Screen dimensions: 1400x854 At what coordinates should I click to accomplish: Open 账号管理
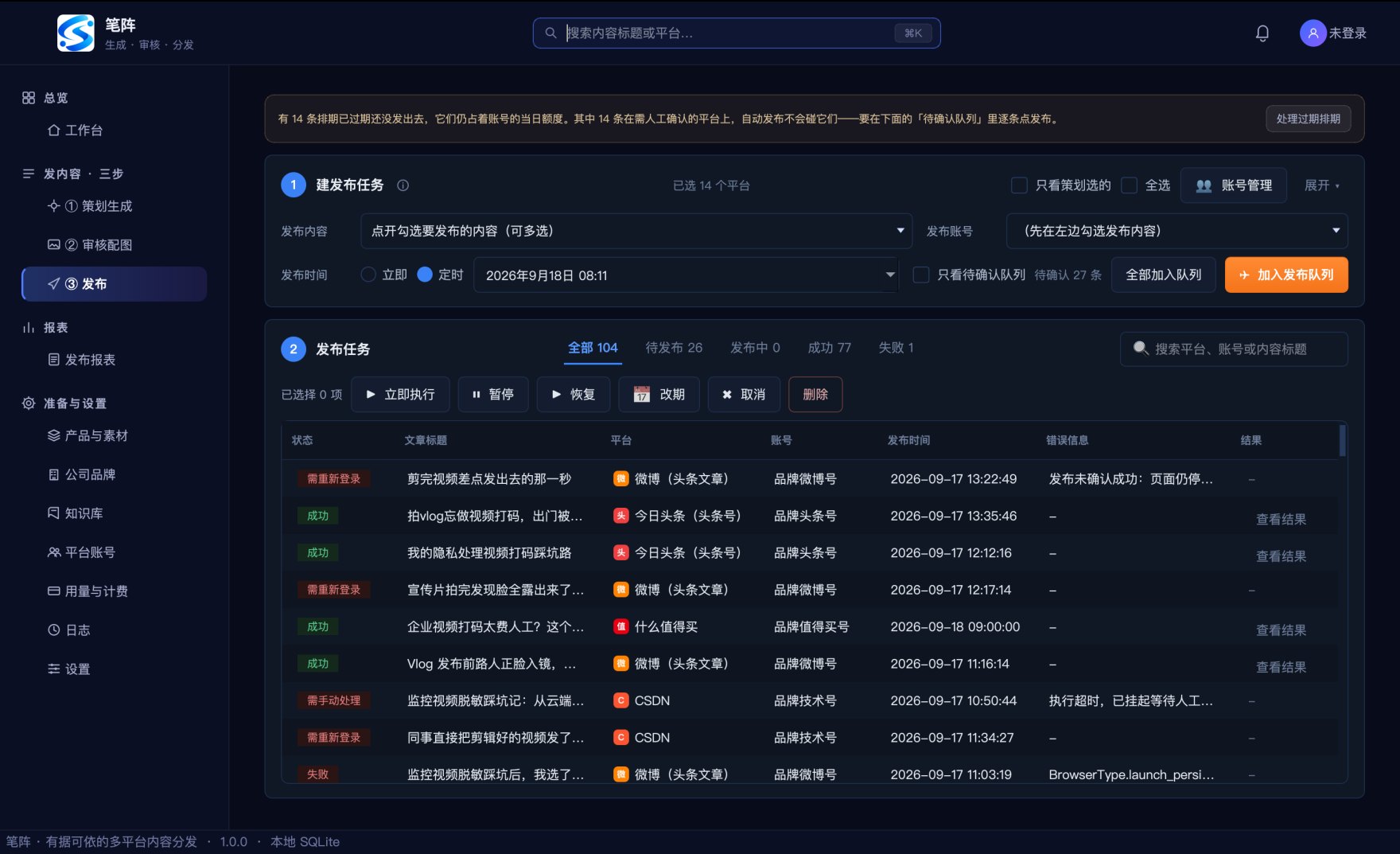pos(1233,185)
